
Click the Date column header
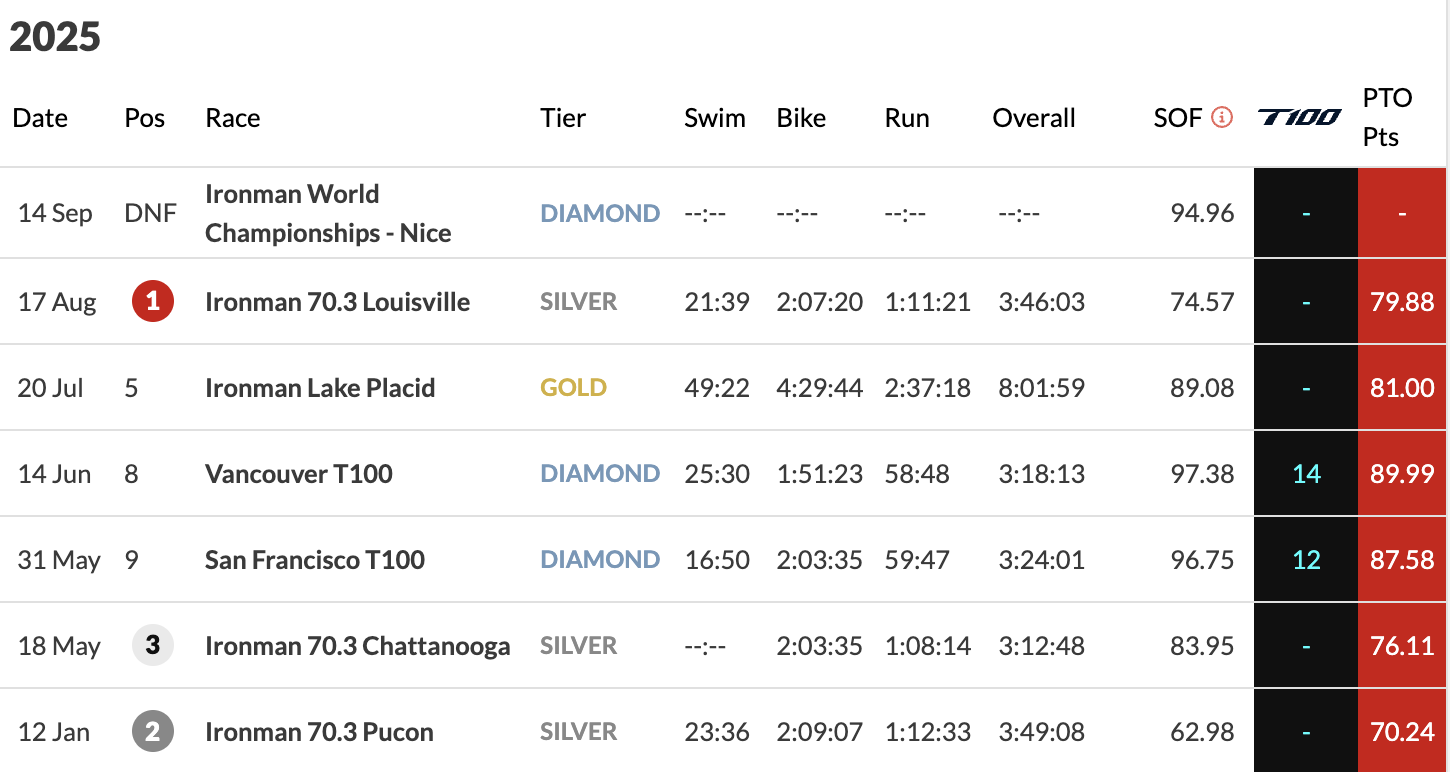40,118
